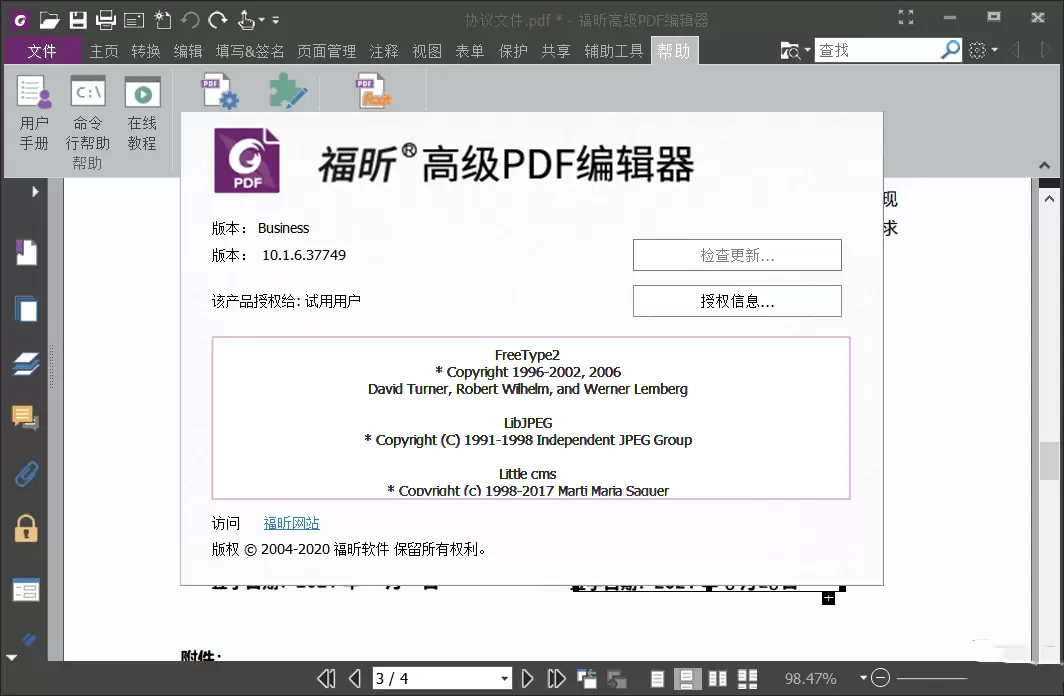This screenshot has width=1064, height=696.
Task: Switch to 主页 home tab
Action: pyautogui.click(x=104, y=51)
